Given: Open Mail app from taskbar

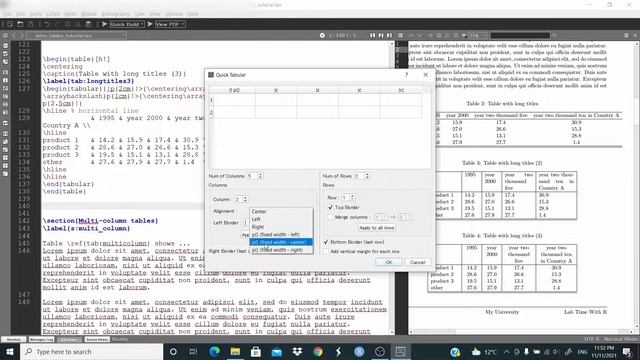Looking at the screenshot, I should coord(276,351).
